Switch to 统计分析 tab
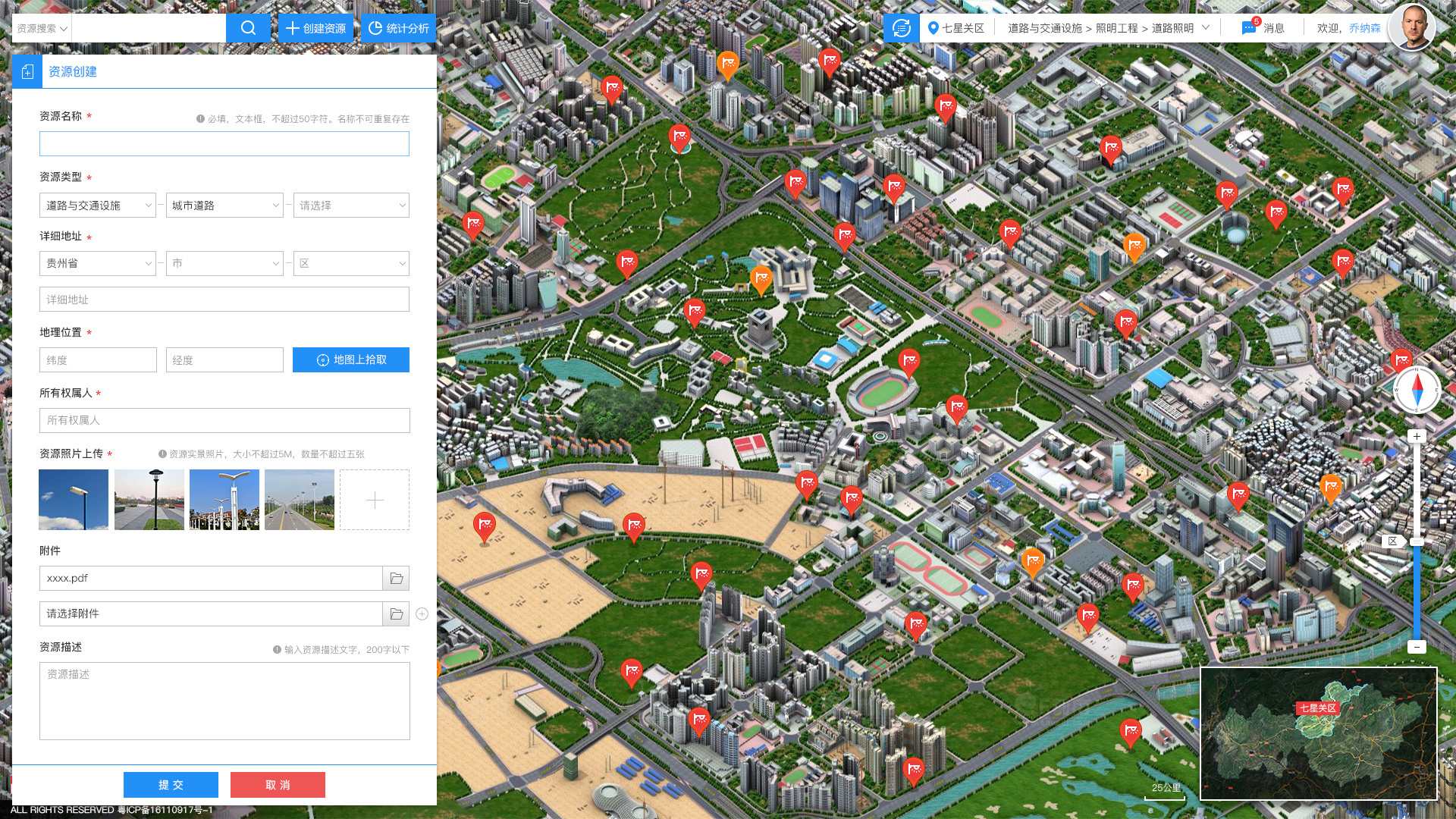The height and width of the screenshot is (819, 1456). click(398, 28)
